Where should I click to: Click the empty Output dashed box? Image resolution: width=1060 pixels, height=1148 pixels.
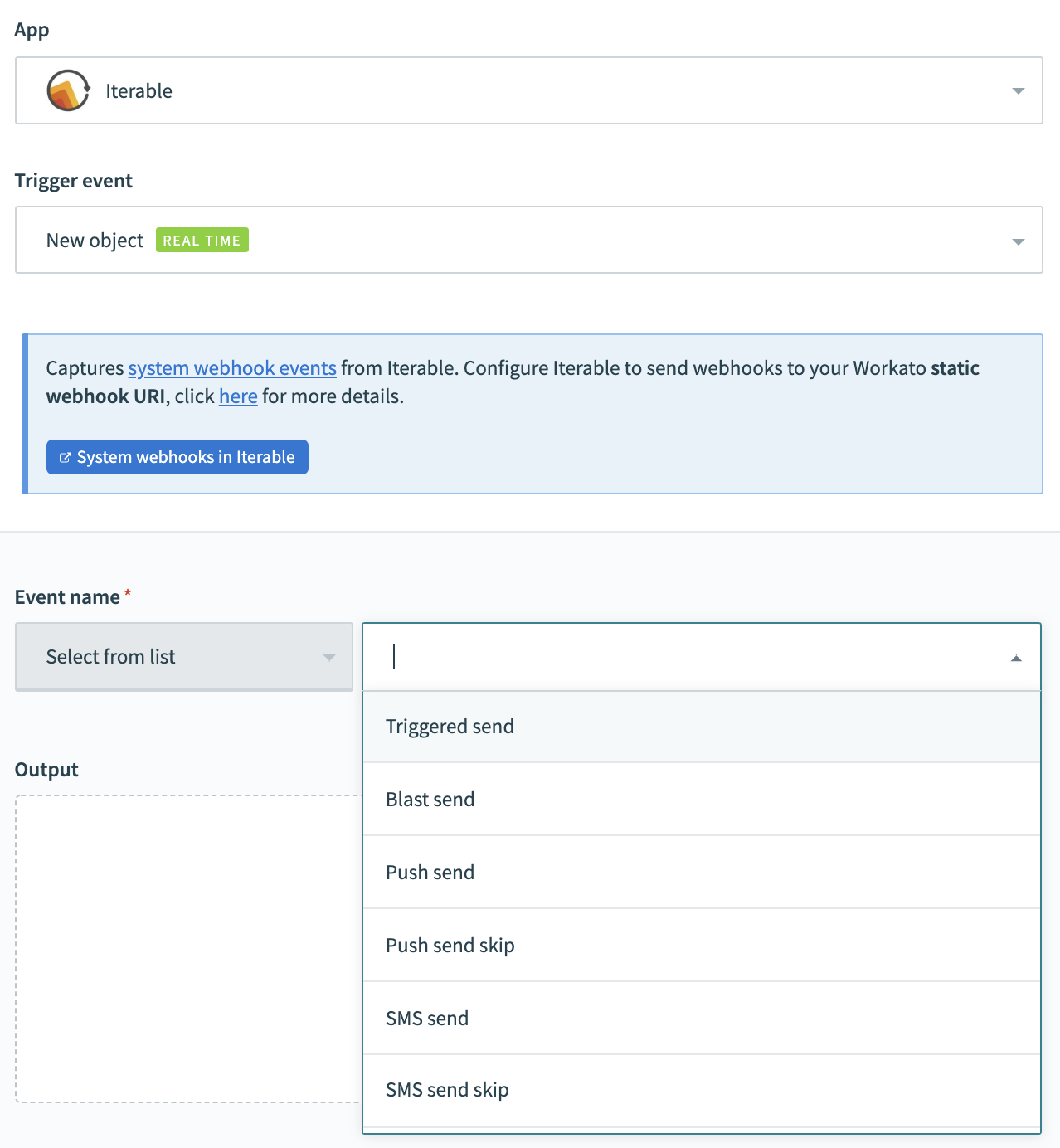(187, 948)
